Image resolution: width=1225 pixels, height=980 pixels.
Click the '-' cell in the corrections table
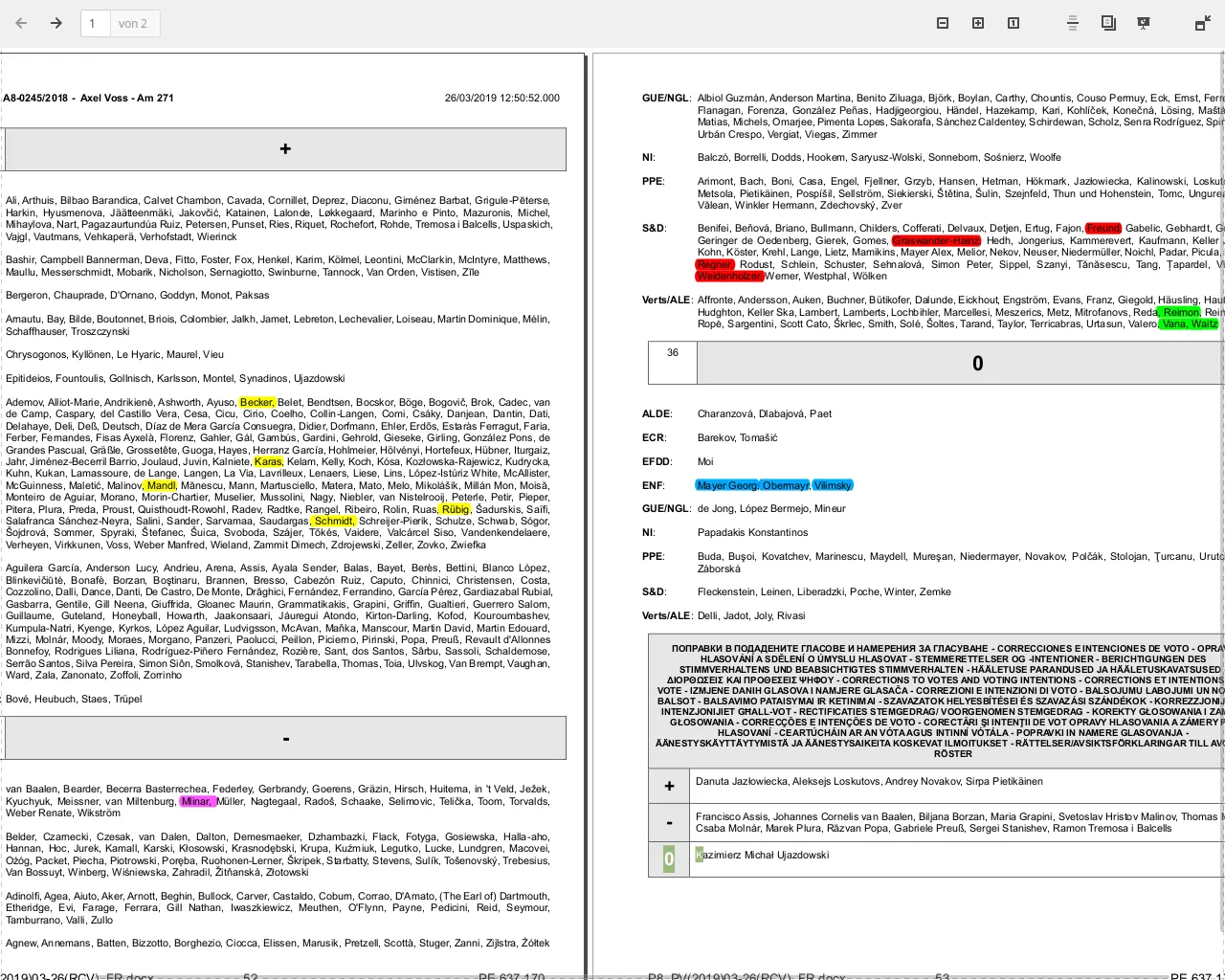[x=669, y=821]
